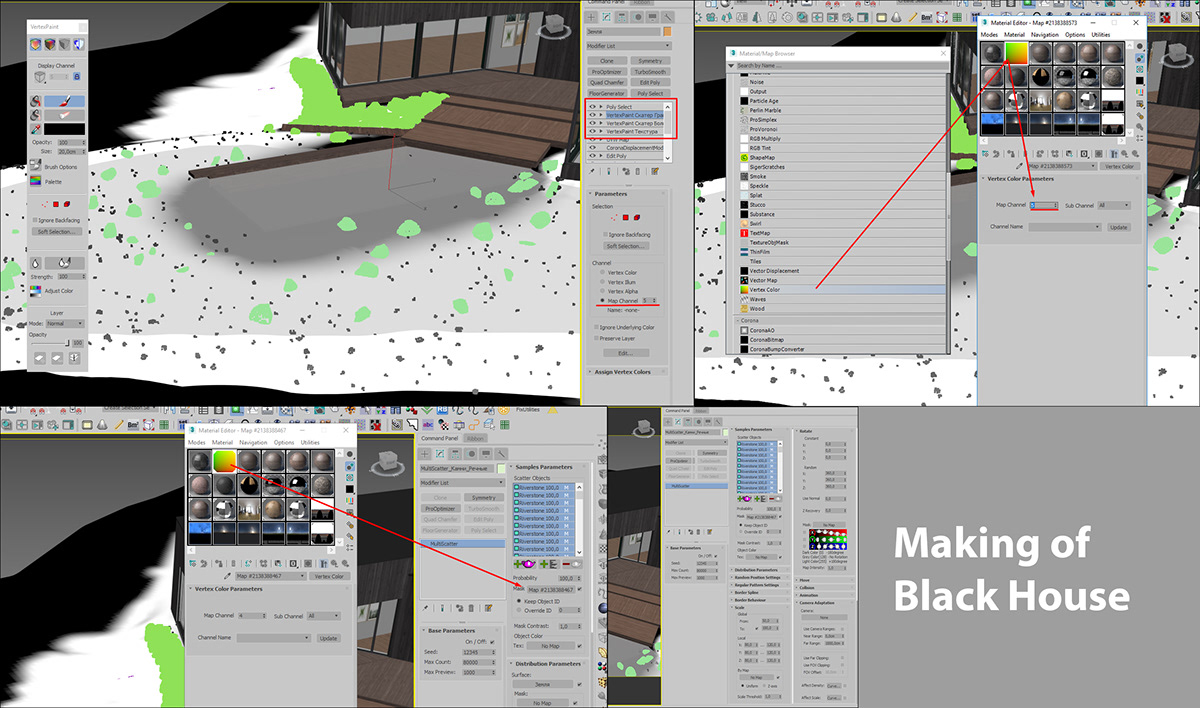1200x708 pixels.
Task: Open the Utilities wrench tab above Земля field
Action: pos(666,17)
